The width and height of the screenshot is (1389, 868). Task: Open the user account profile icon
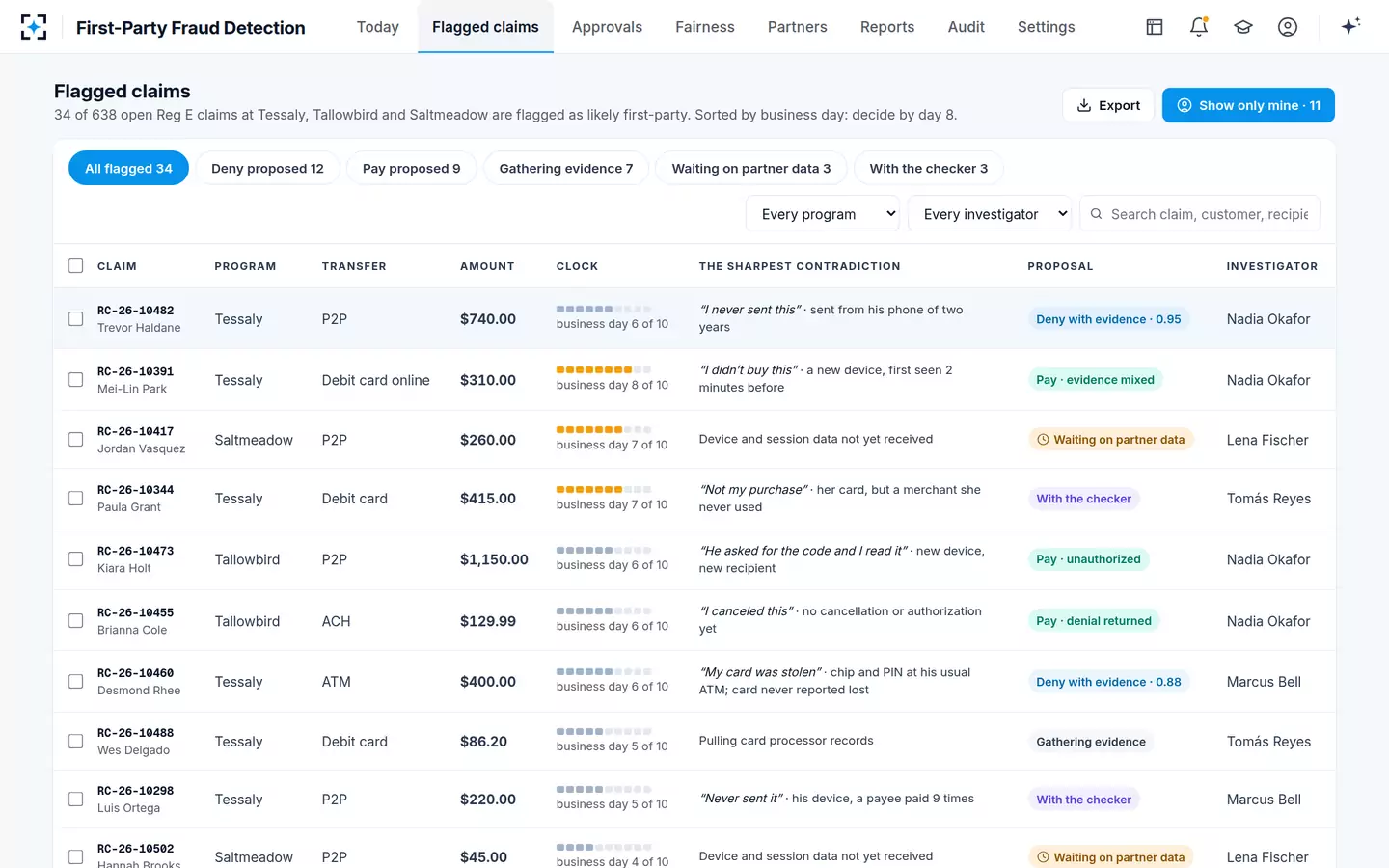tap(1288, 27)
